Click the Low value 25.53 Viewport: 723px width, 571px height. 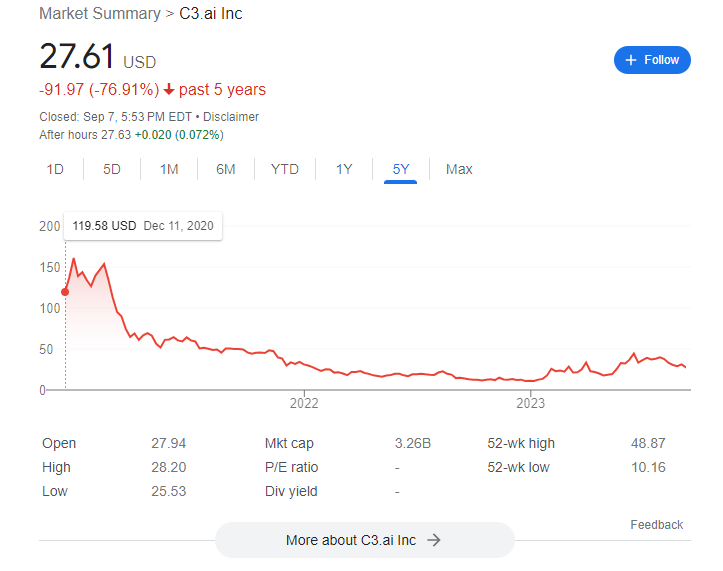tap(169, 491)
